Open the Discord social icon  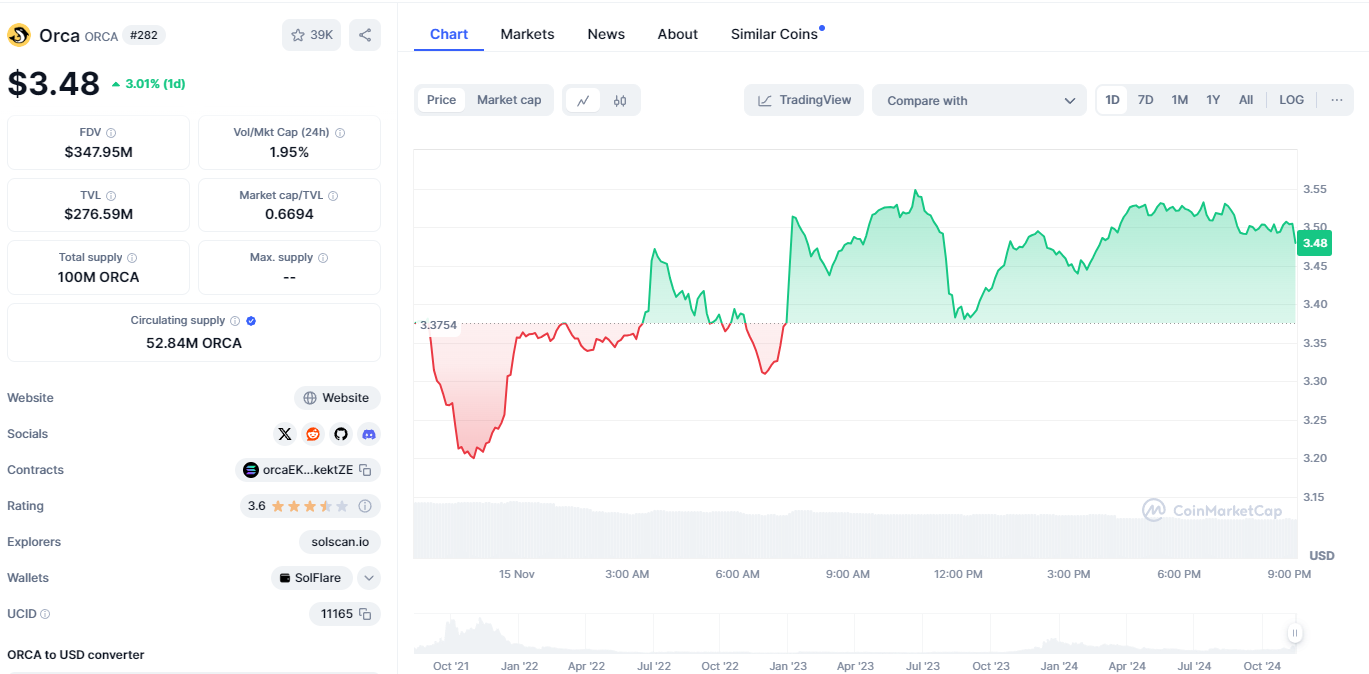tap(369, 434)
